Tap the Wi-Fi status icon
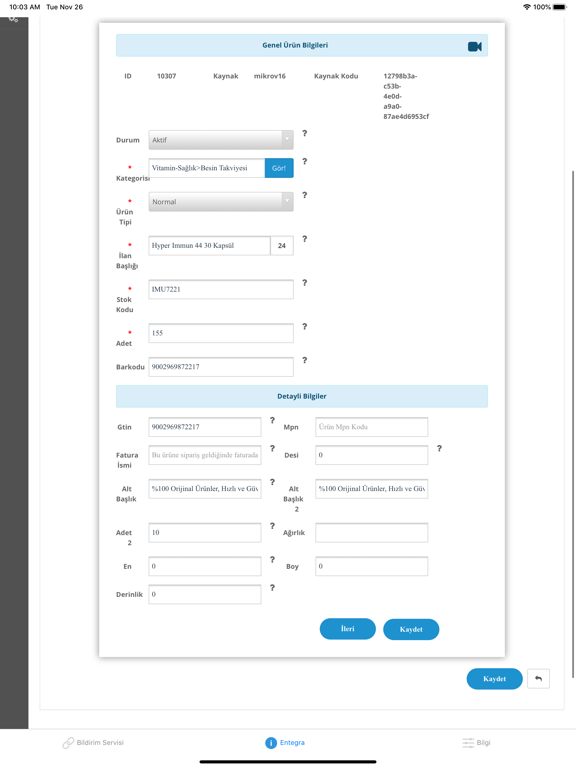The height and width of the screenshot is (768, 576). tap(527, 7)
